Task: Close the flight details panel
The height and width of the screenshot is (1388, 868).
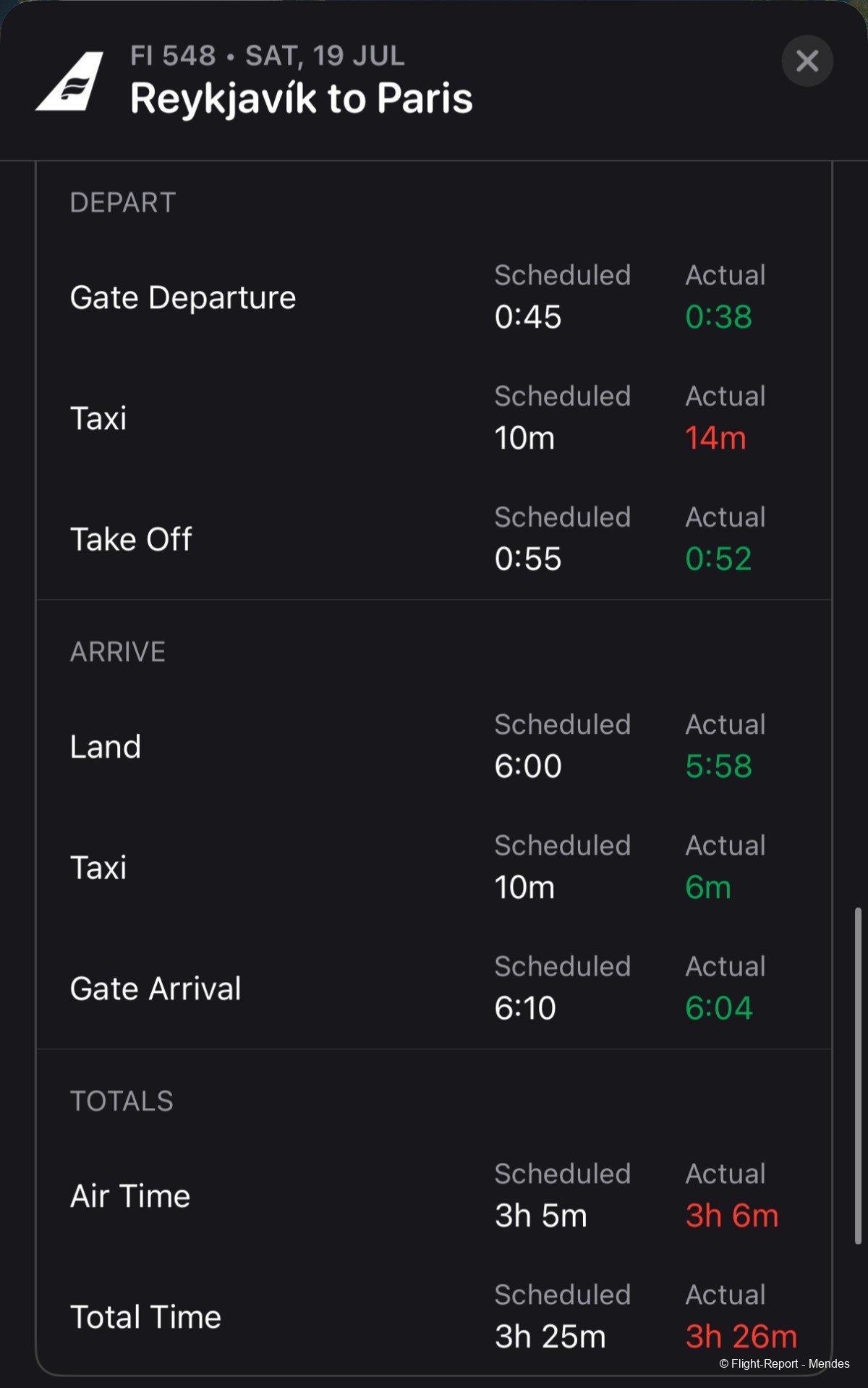Action: 807,61
